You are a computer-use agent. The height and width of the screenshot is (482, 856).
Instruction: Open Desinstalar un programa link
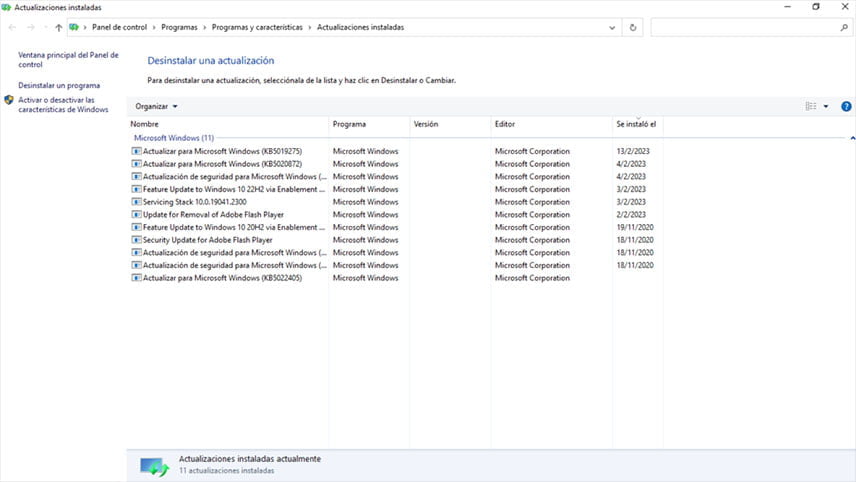click(59, 86)
